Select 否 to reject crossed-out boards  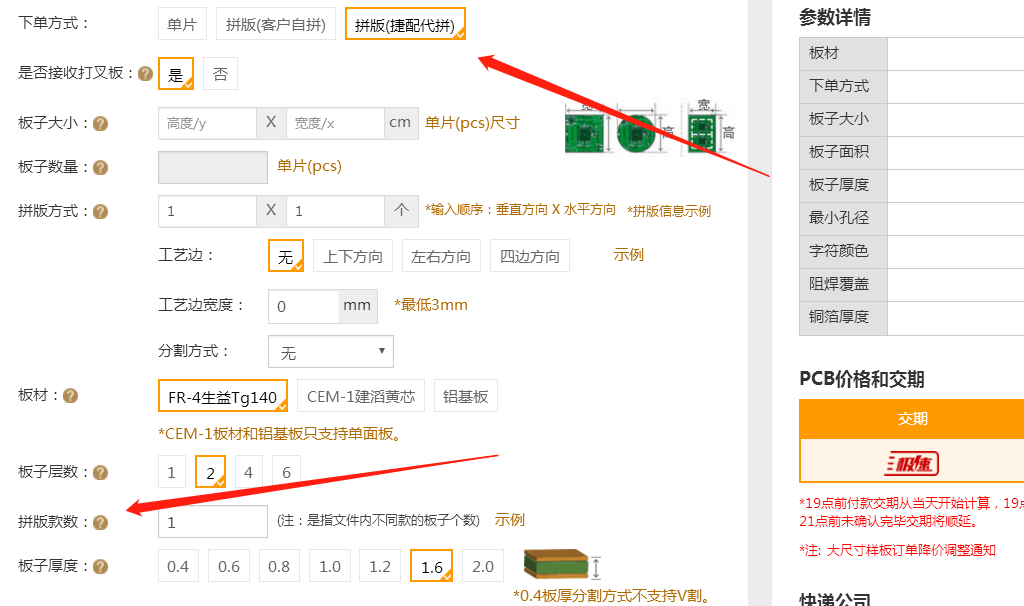pos(220,72)
